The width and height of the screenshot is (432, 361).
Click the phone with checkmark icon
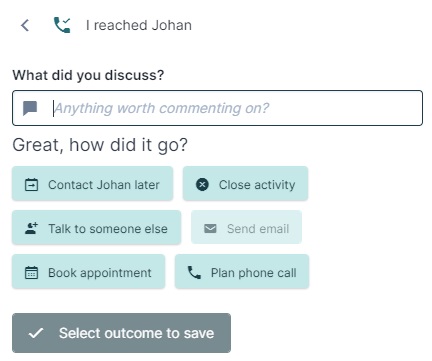pos(62,25)
